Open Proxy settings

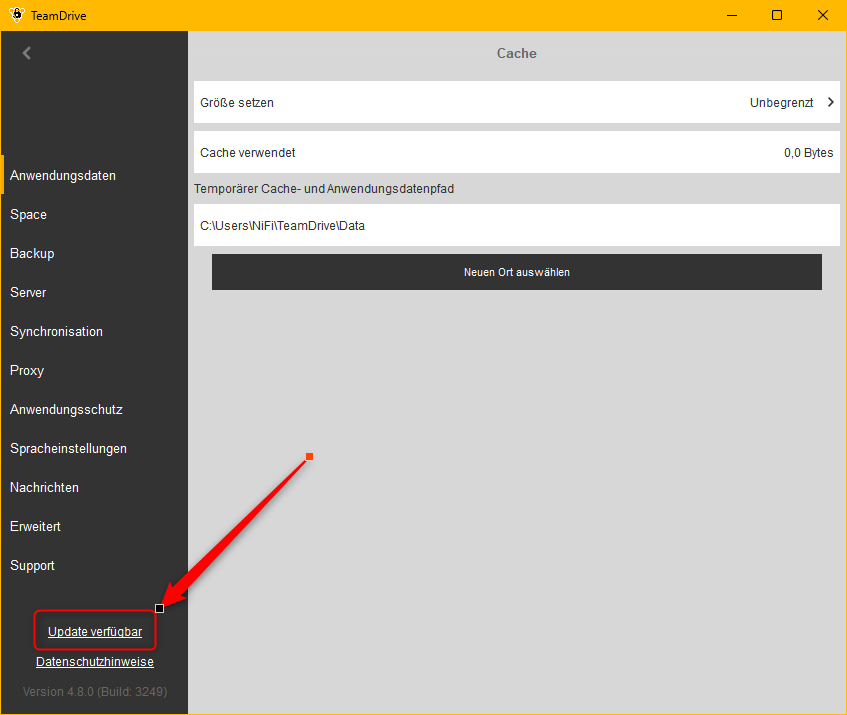(27, 370)
